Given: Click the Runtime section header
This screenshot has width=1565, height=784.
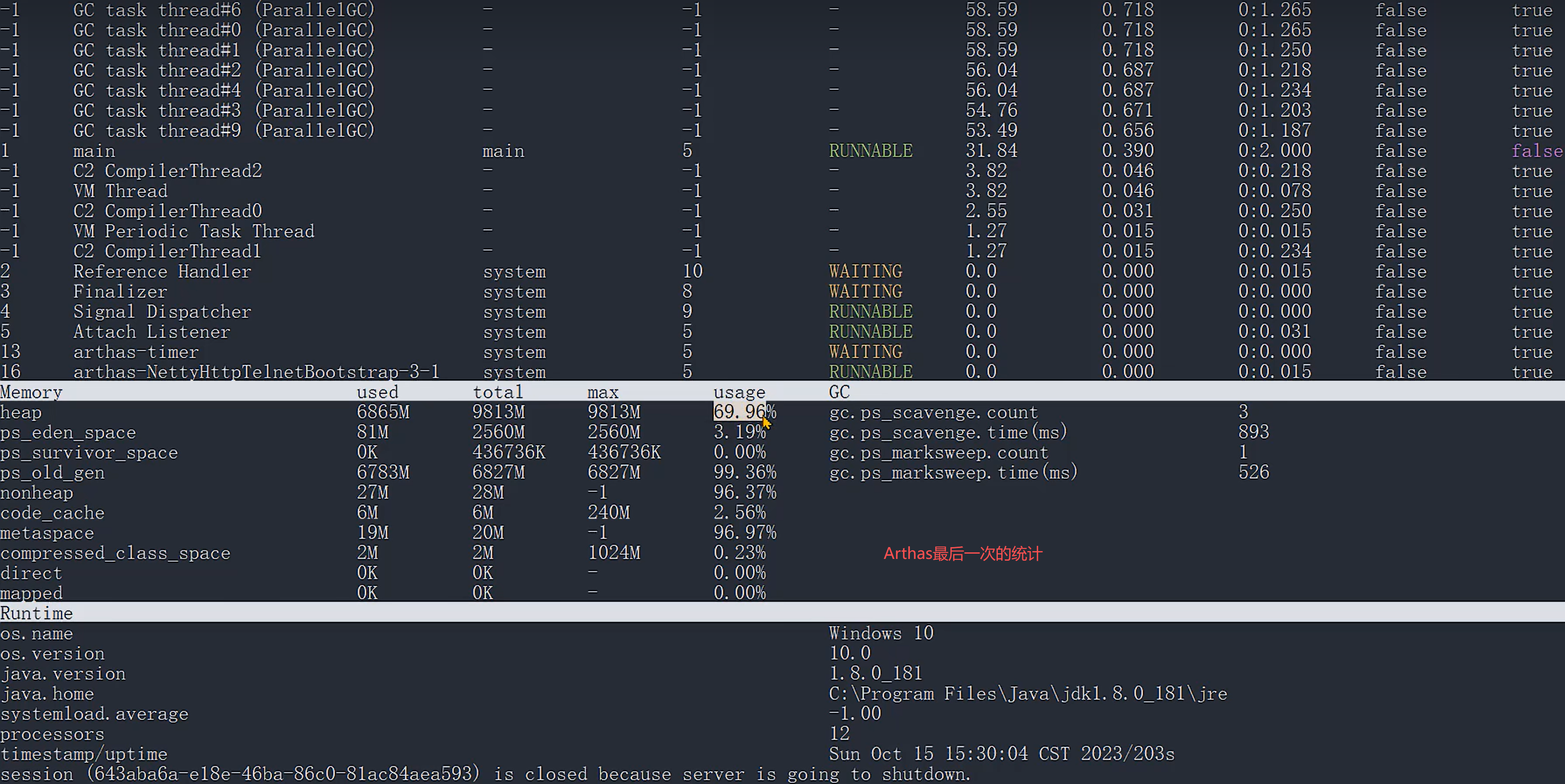Looking at the screenshot, I should pyautogui.click(x=36, y=614).
